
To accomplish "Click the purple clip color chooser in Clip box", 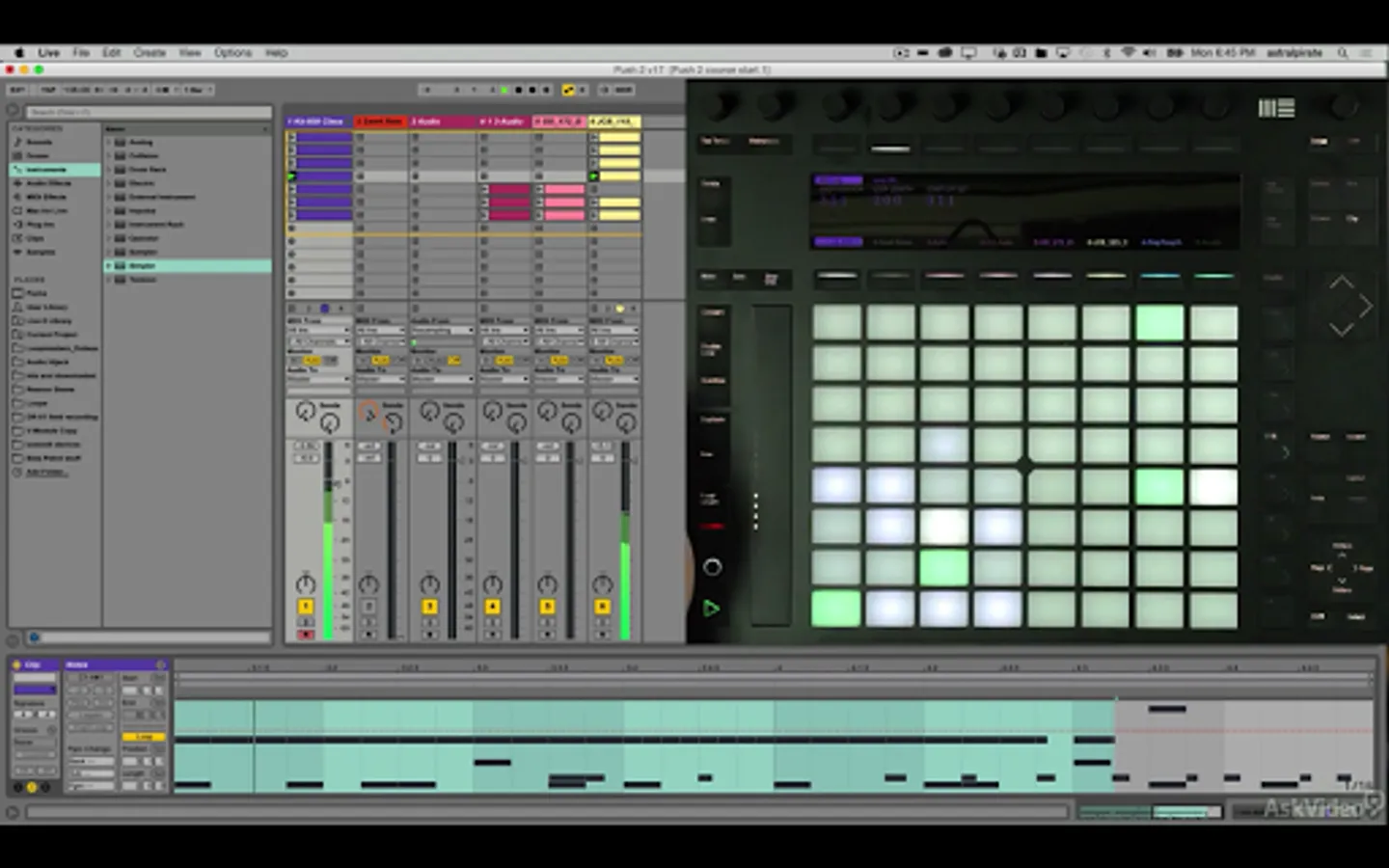I will 35,690.
